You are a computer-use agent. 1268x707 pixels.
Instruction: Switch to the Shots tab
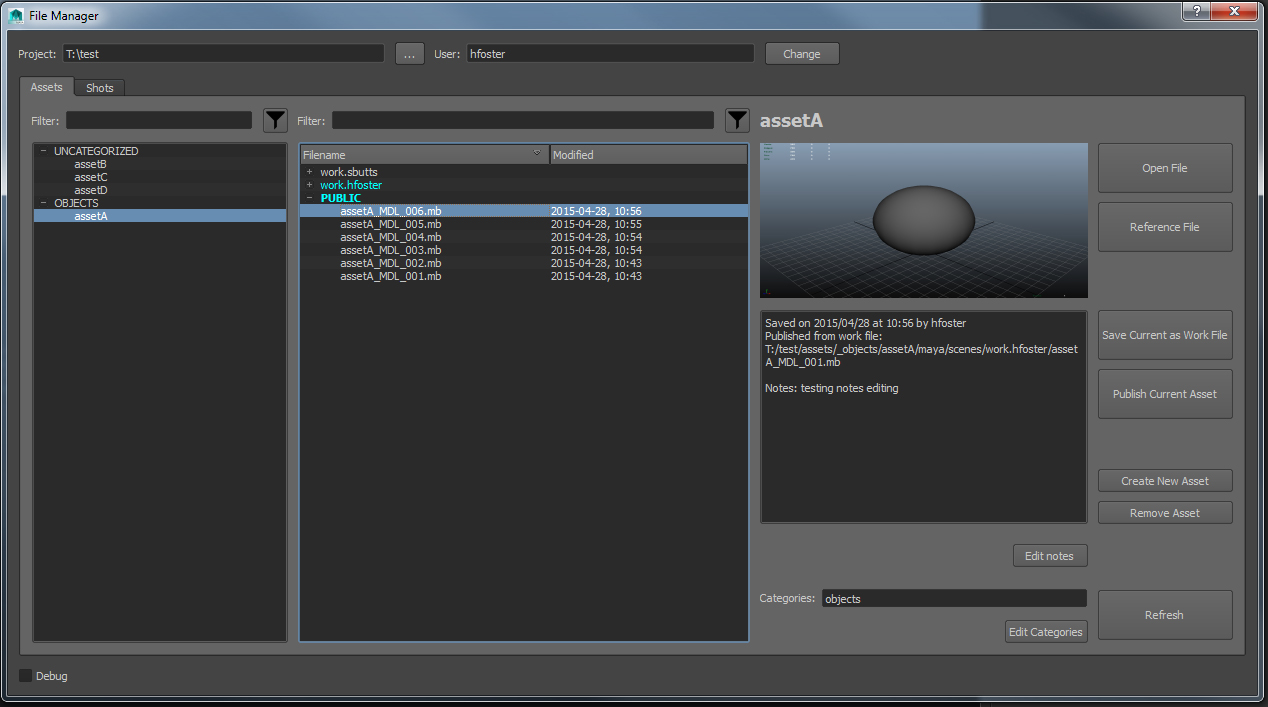(99, 88)
